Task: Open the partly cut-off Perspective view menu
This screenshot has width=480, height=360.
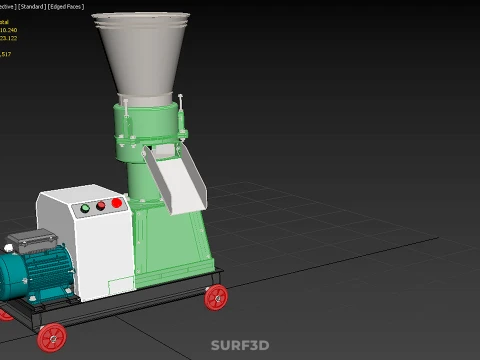Action: pos(8,7)
